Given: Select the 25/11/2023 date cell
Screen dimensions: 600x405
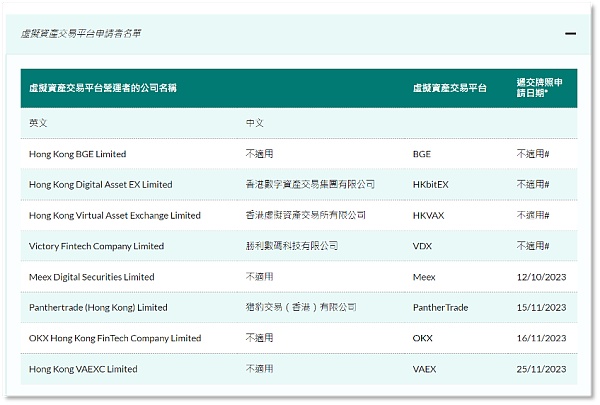Looking at the screenshot, I should coord(541,369).
